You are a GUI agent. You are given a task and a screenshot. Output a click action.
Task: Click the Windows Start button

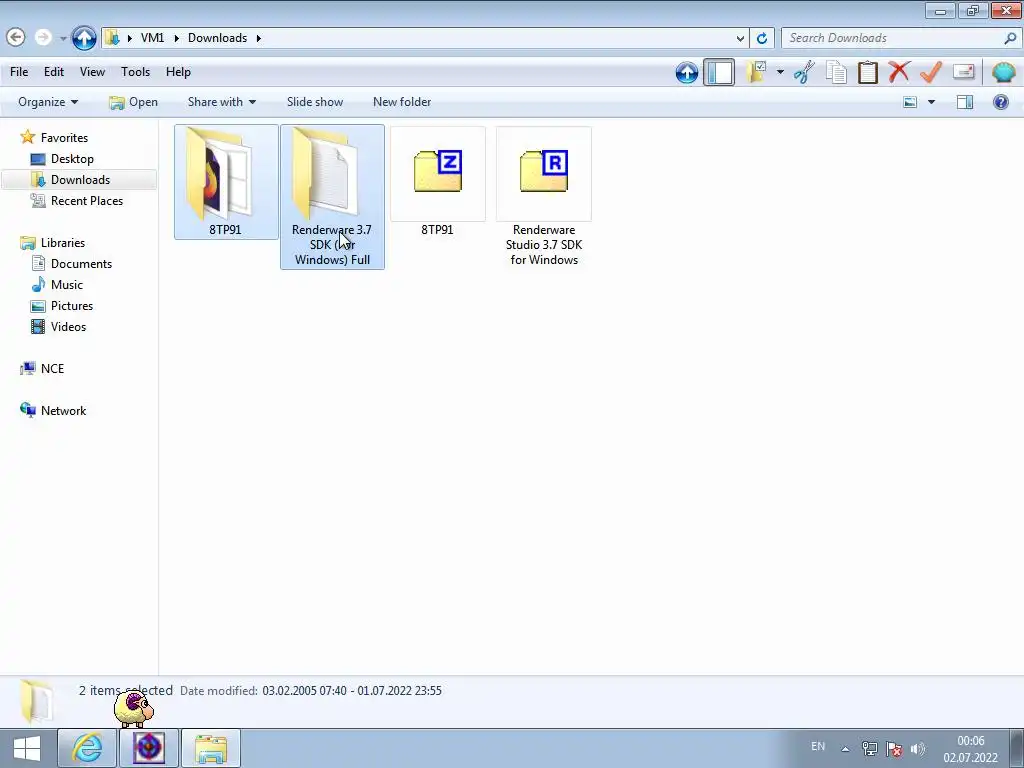[27, 748]
